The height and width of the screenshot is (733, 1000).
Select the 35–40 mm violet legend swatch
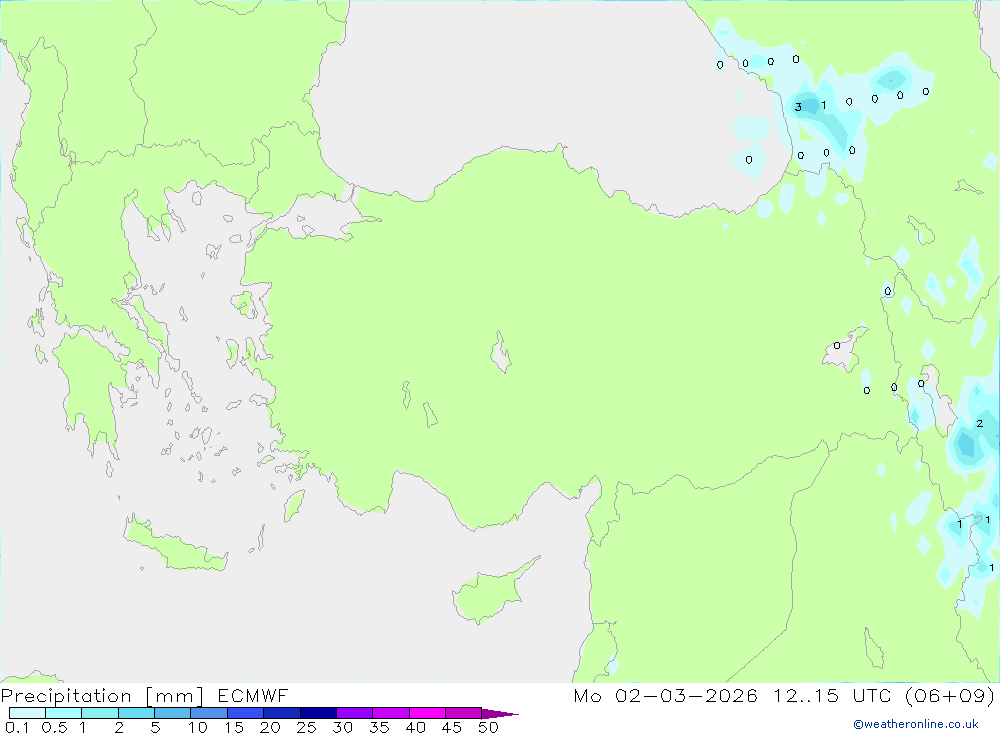pyautogui.click(x=391, y=713)
